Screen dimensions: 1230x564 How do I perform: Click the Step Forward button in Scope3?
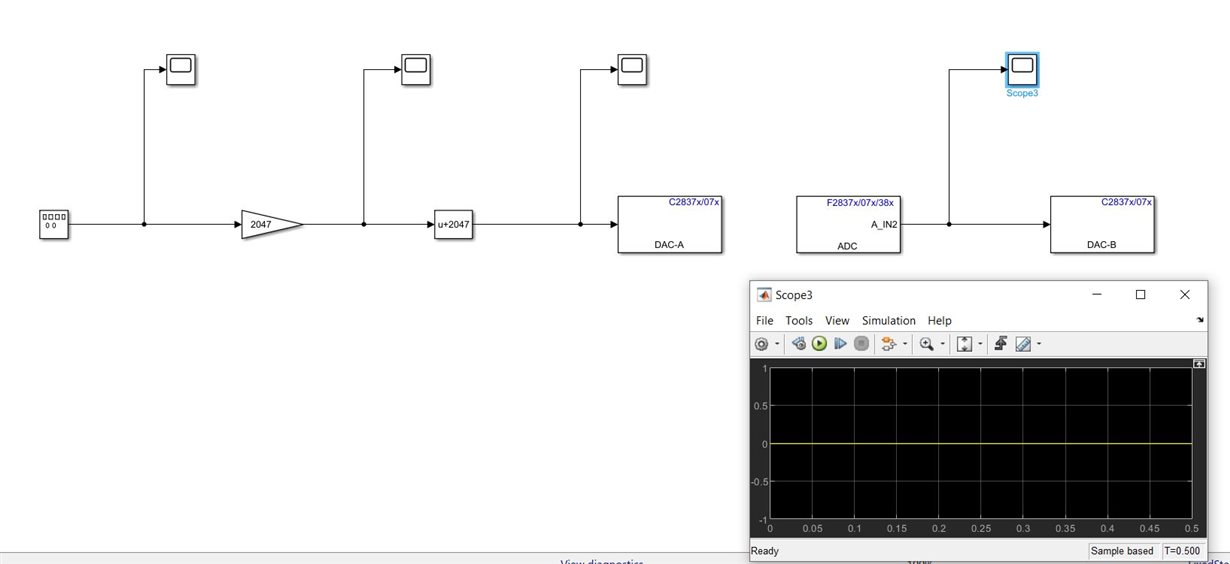coord(840,343)
